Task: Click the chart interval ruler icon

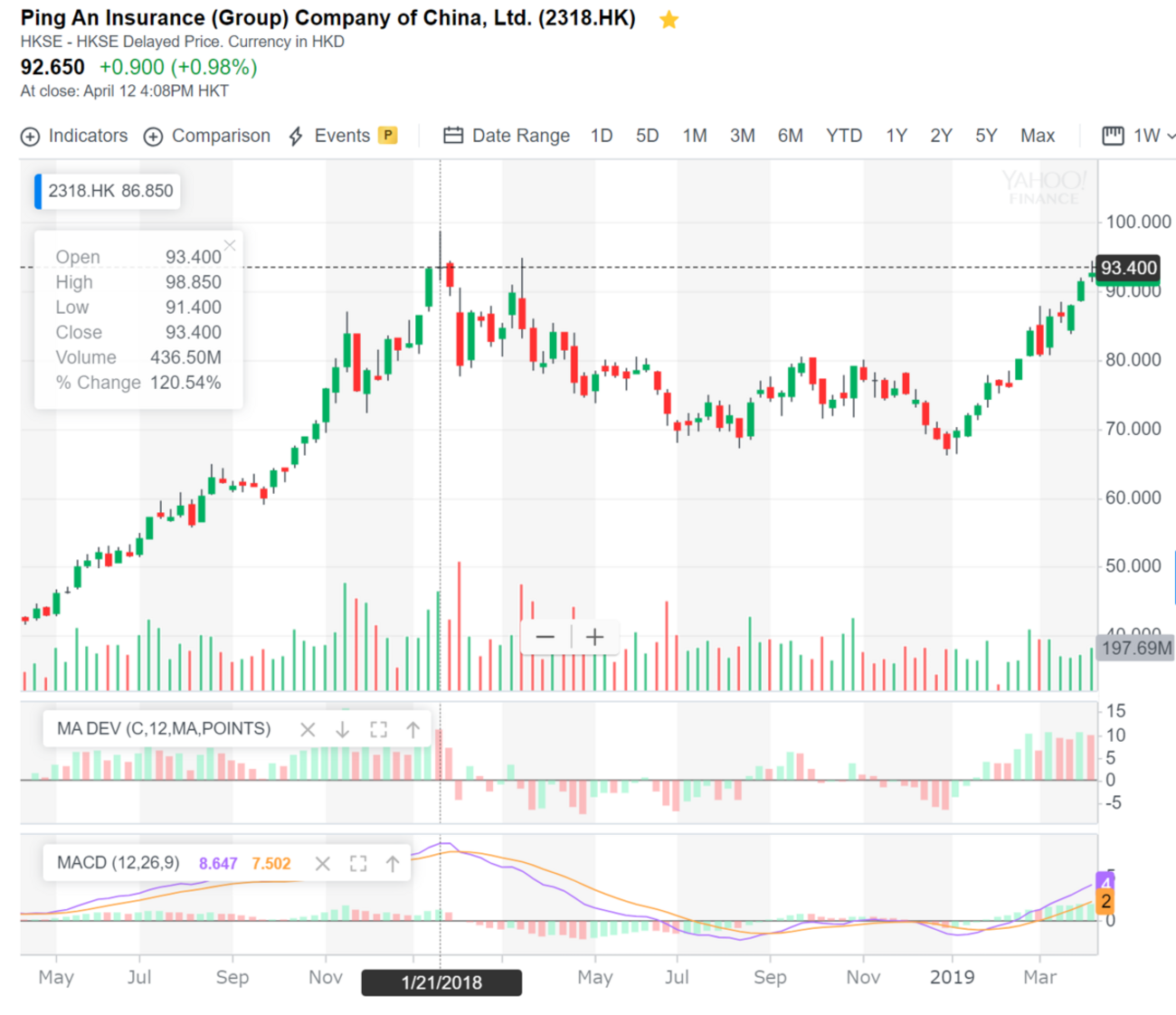Action: pyautogui.click(x=1113, y=136)
